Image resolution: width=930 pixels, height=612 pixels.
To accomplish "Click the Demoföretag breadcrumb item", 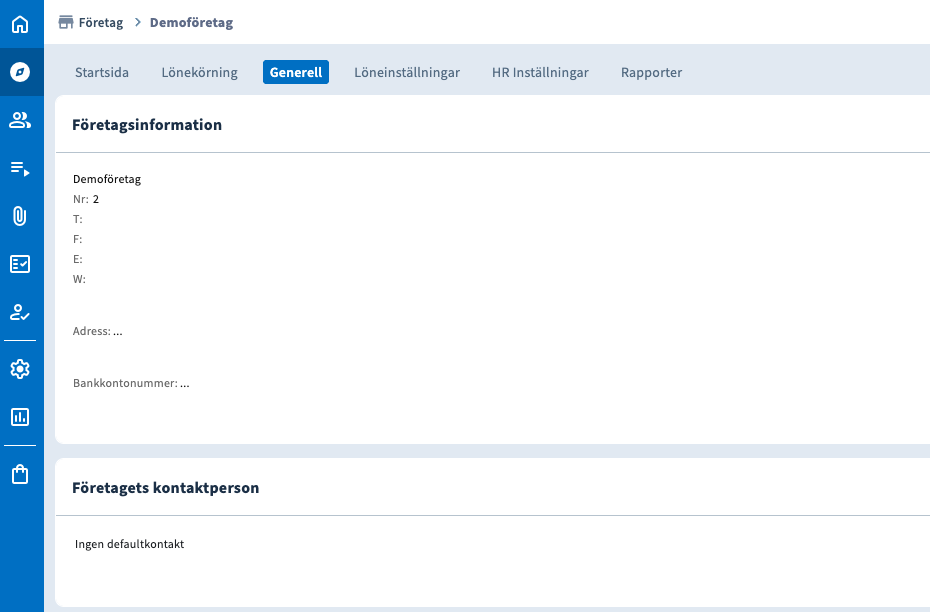I will (x=191, y=22).
